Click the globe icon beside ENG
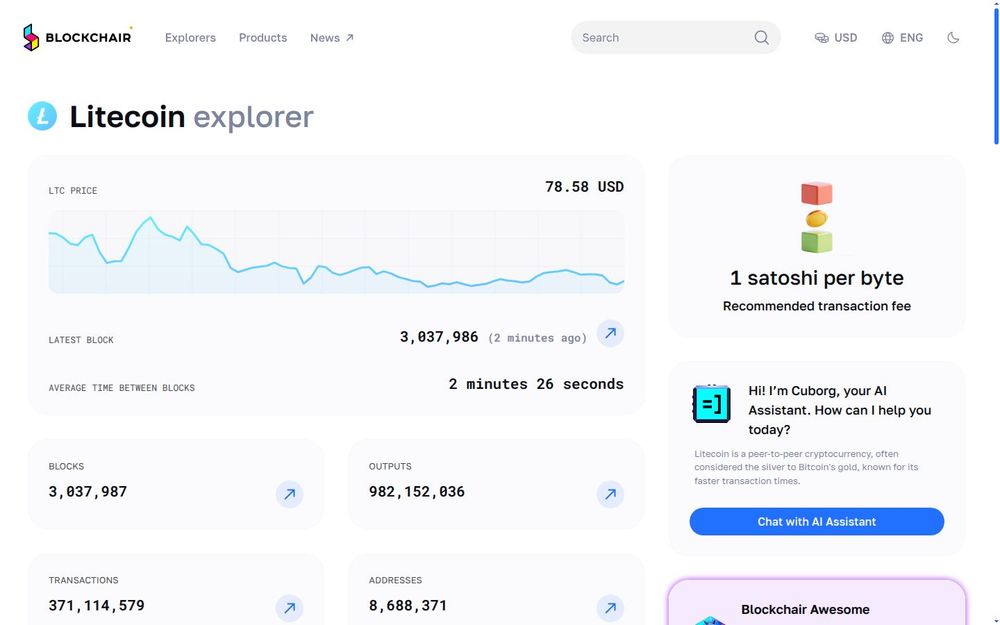Image resolution: width=1000 pixels, height=625 pixels. [888, 38]
